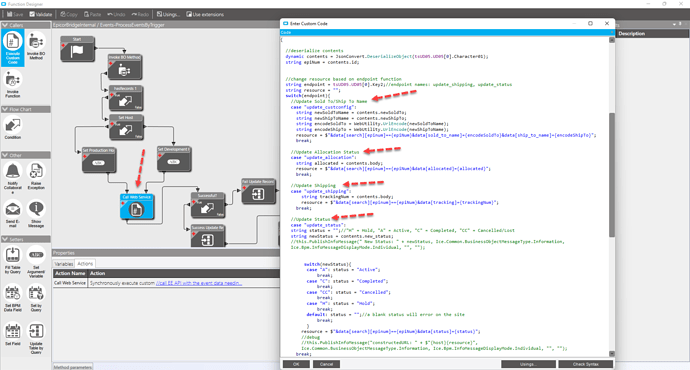The width and height of the screenshot is (690, 370).
Task: Select the Call Web Service node
Action: 137,206
